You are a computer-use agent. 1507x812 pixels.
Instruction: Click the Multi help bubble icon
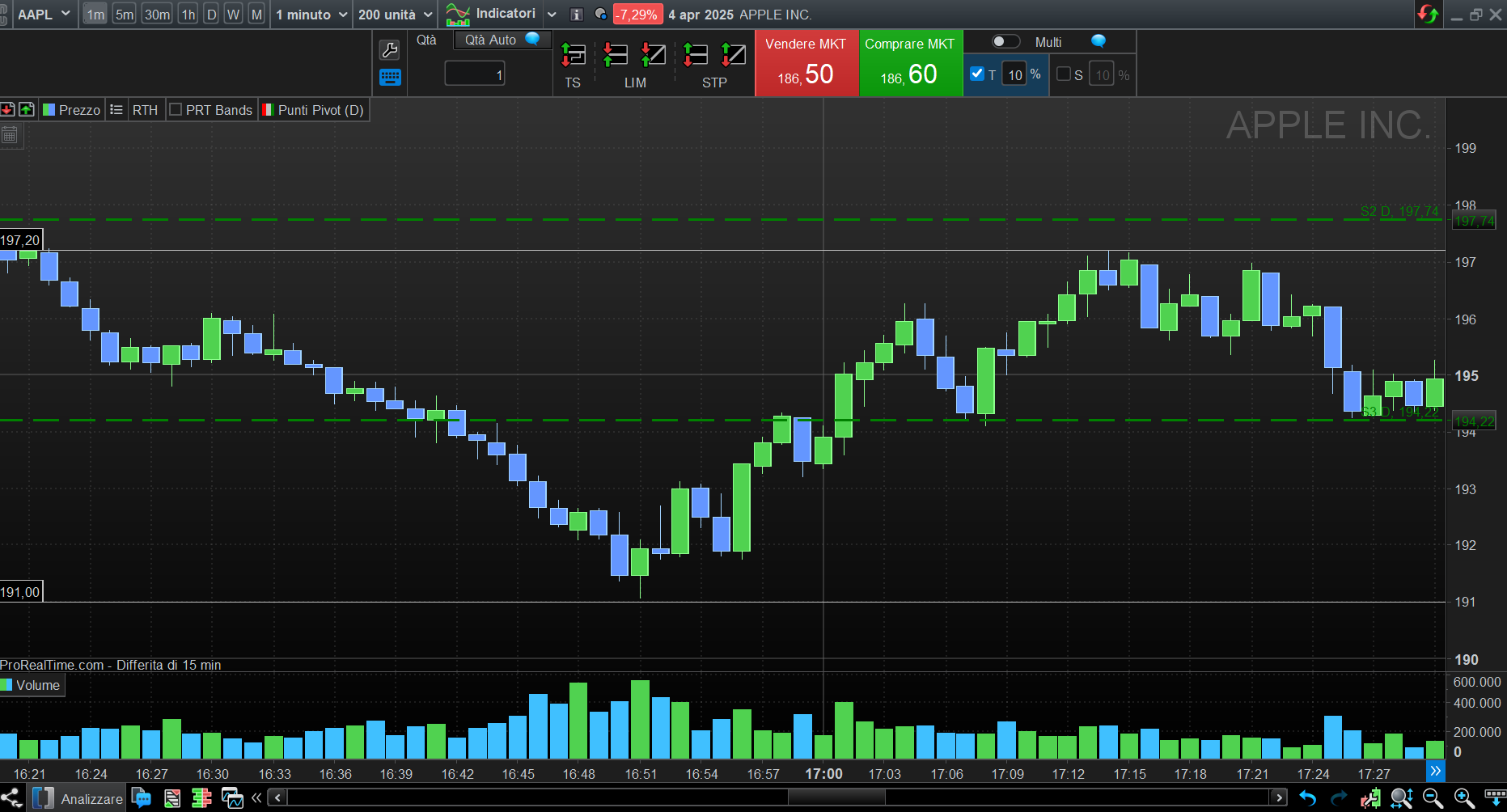tap(1098, 41)
